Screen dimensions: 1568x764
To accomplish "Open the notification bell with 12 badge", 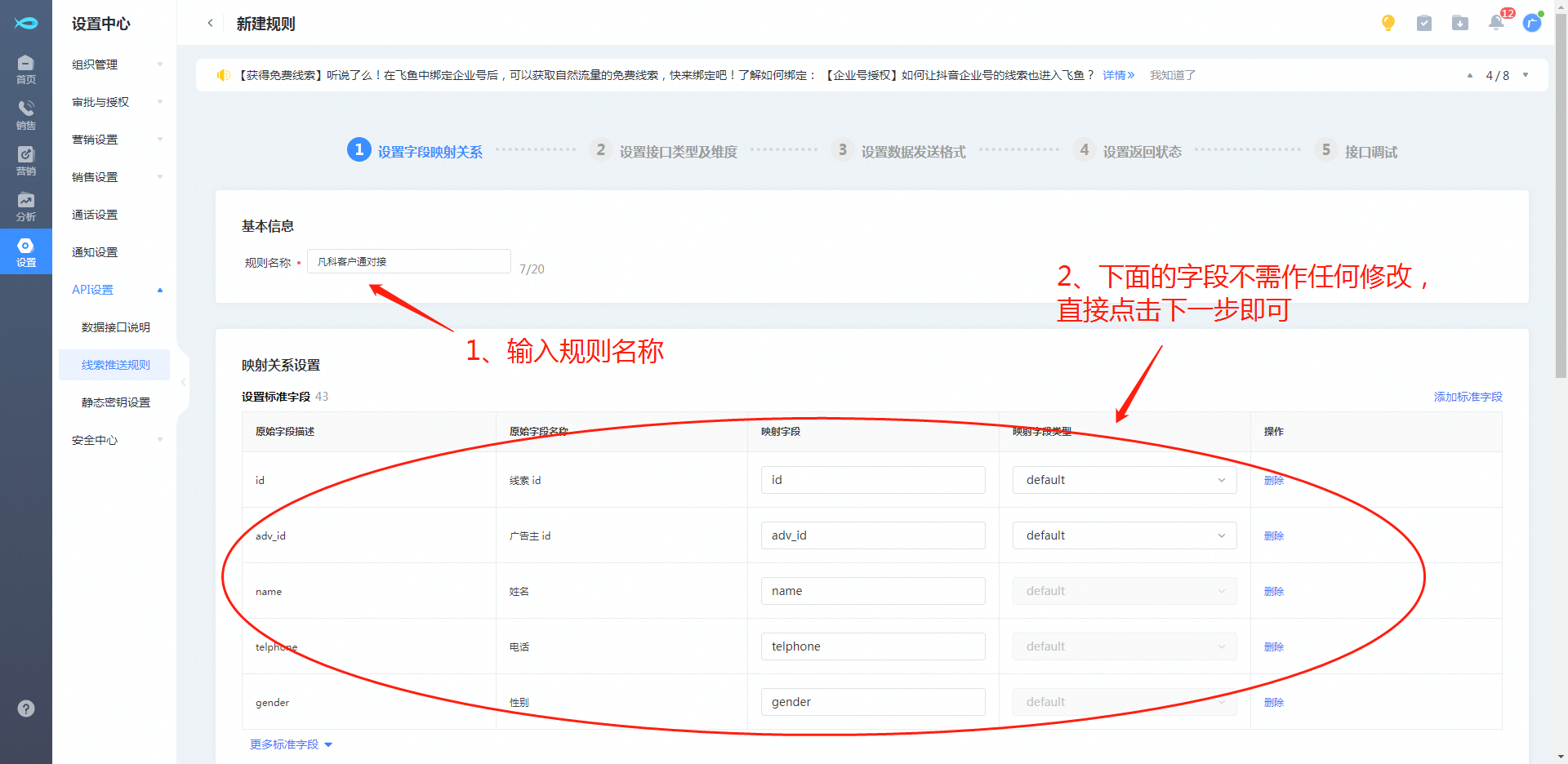I will 1496,22.
